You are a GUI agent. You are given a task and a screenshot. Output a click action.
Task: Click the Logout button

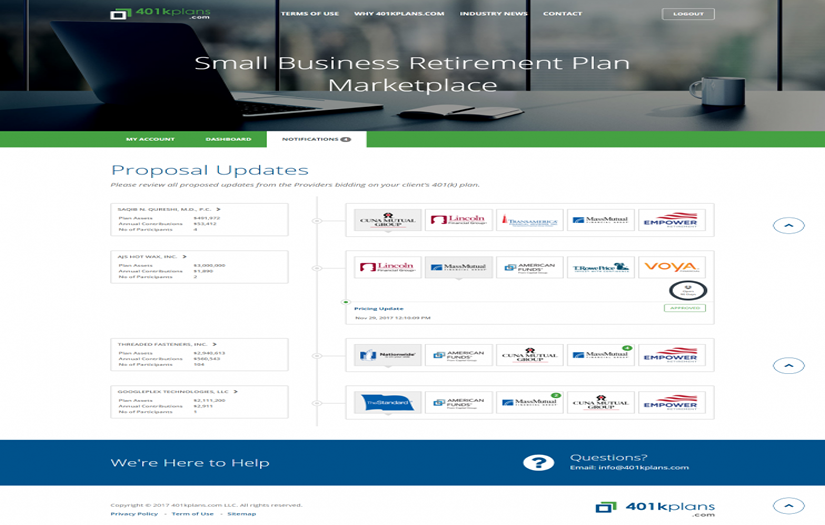click(x=688, y=14)
